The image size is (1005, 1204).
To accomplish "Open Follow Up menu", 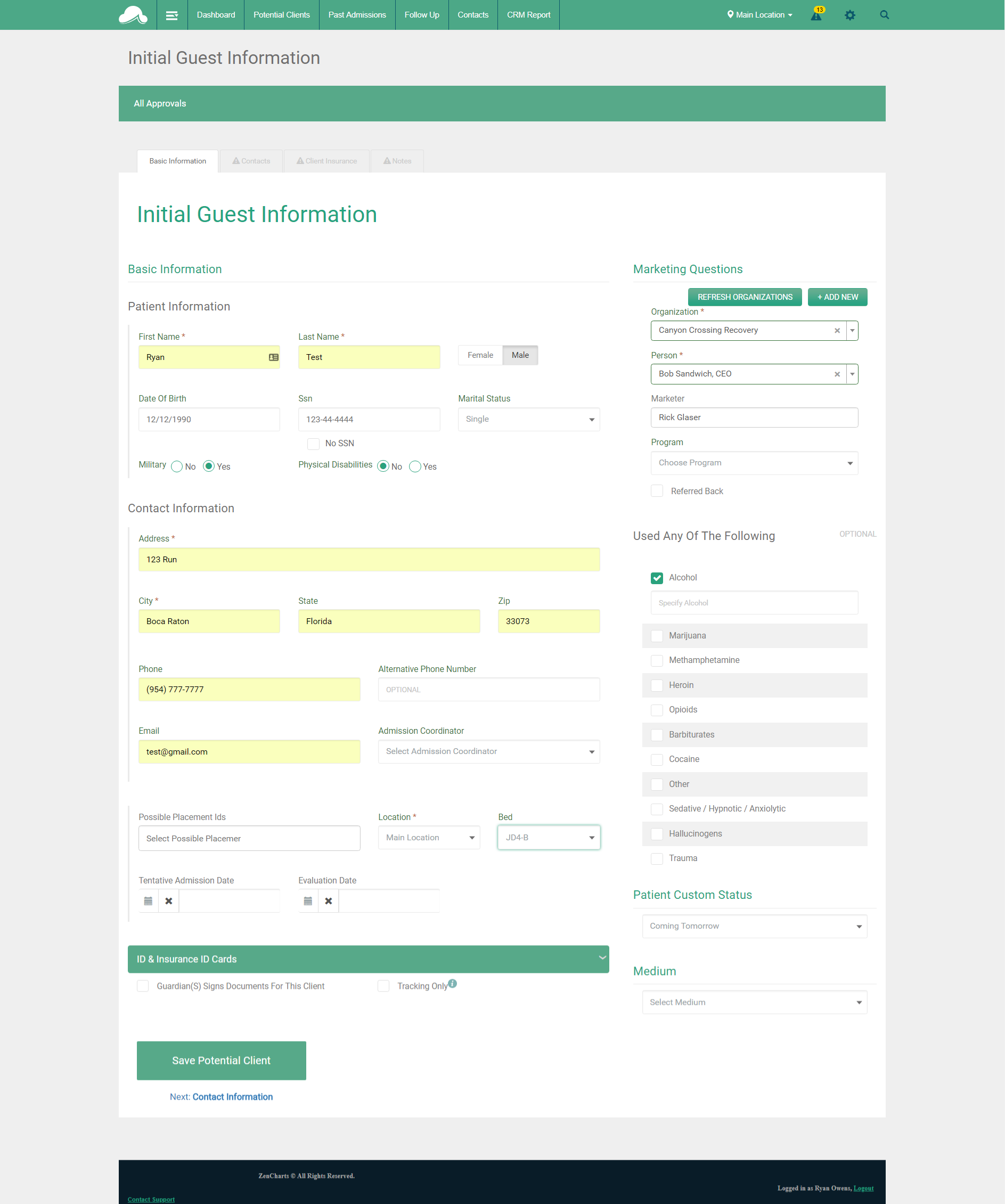I will tap(422, 15).
